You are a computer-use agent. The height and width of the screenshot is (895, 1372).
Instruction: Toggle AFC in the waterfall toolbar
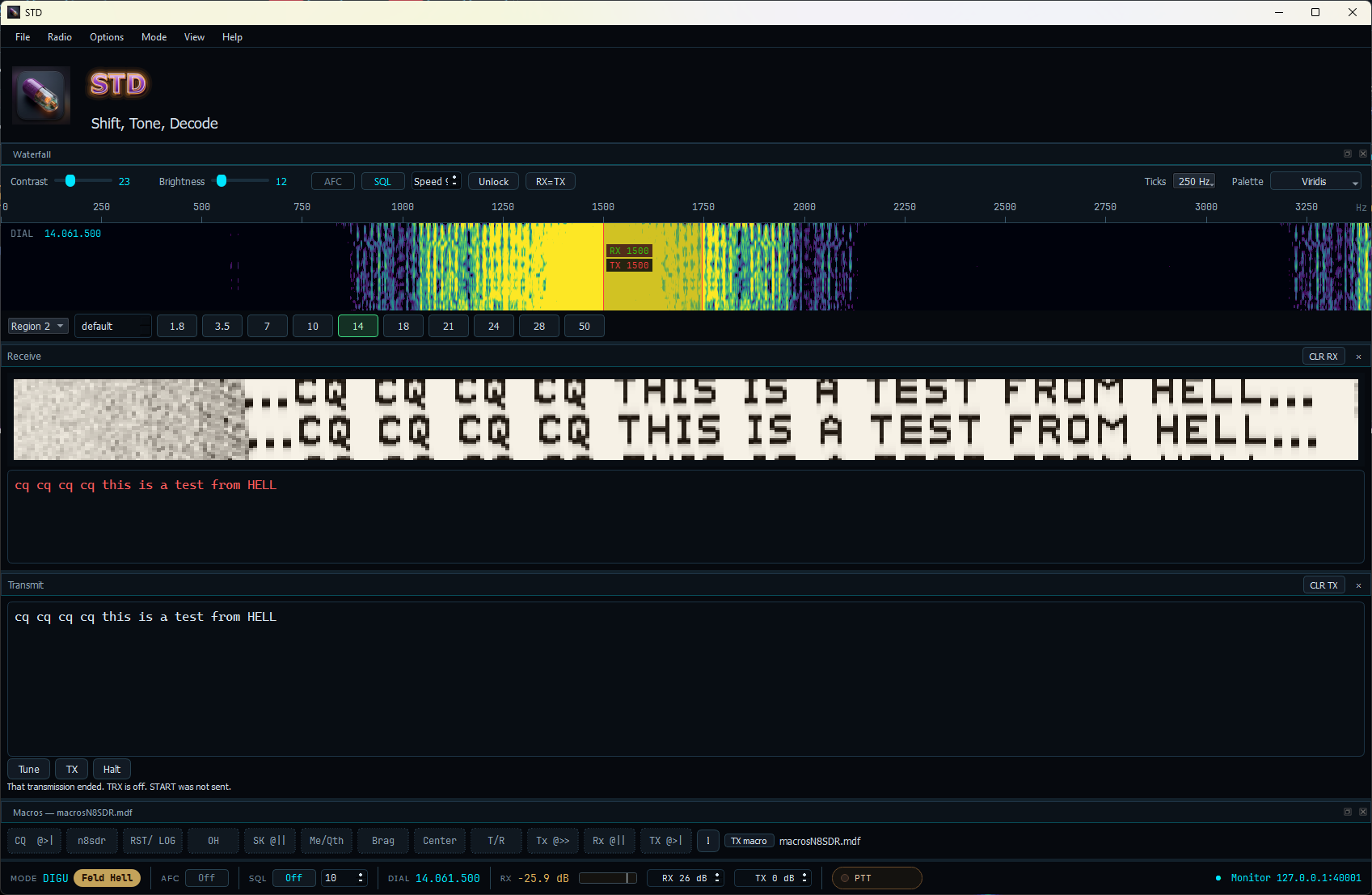[333, 182]
